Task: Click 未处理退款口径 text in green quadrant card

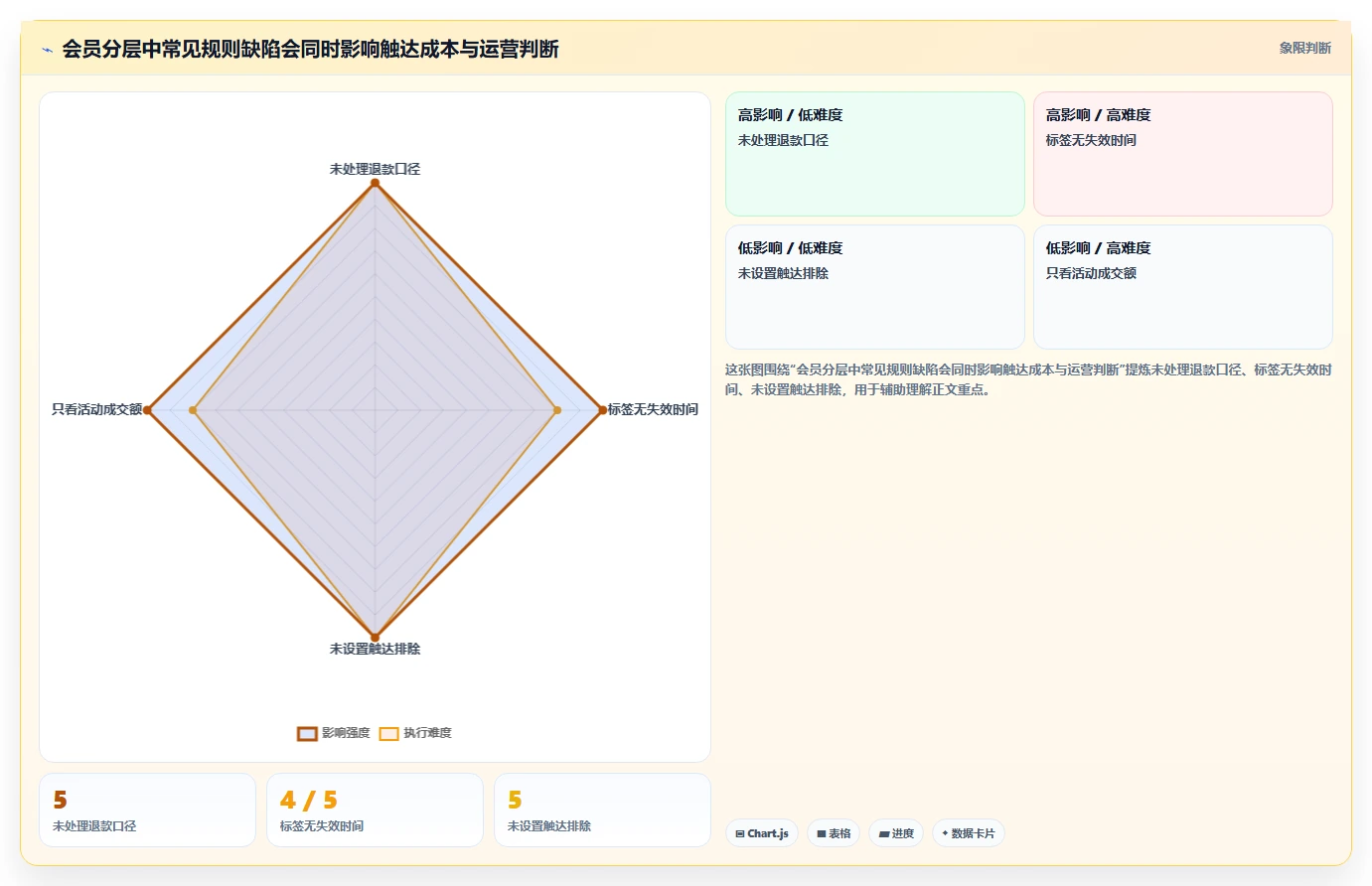Action: click(783, 140)
